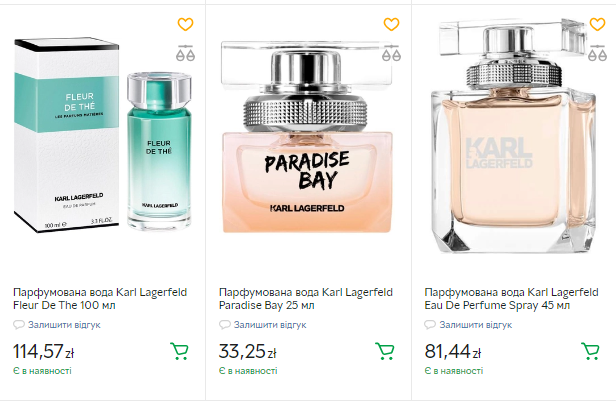Add Fleur De The 100 мл to cart
Image resolution: width=616 pixels, height=401 pixels.
(180, 350)
